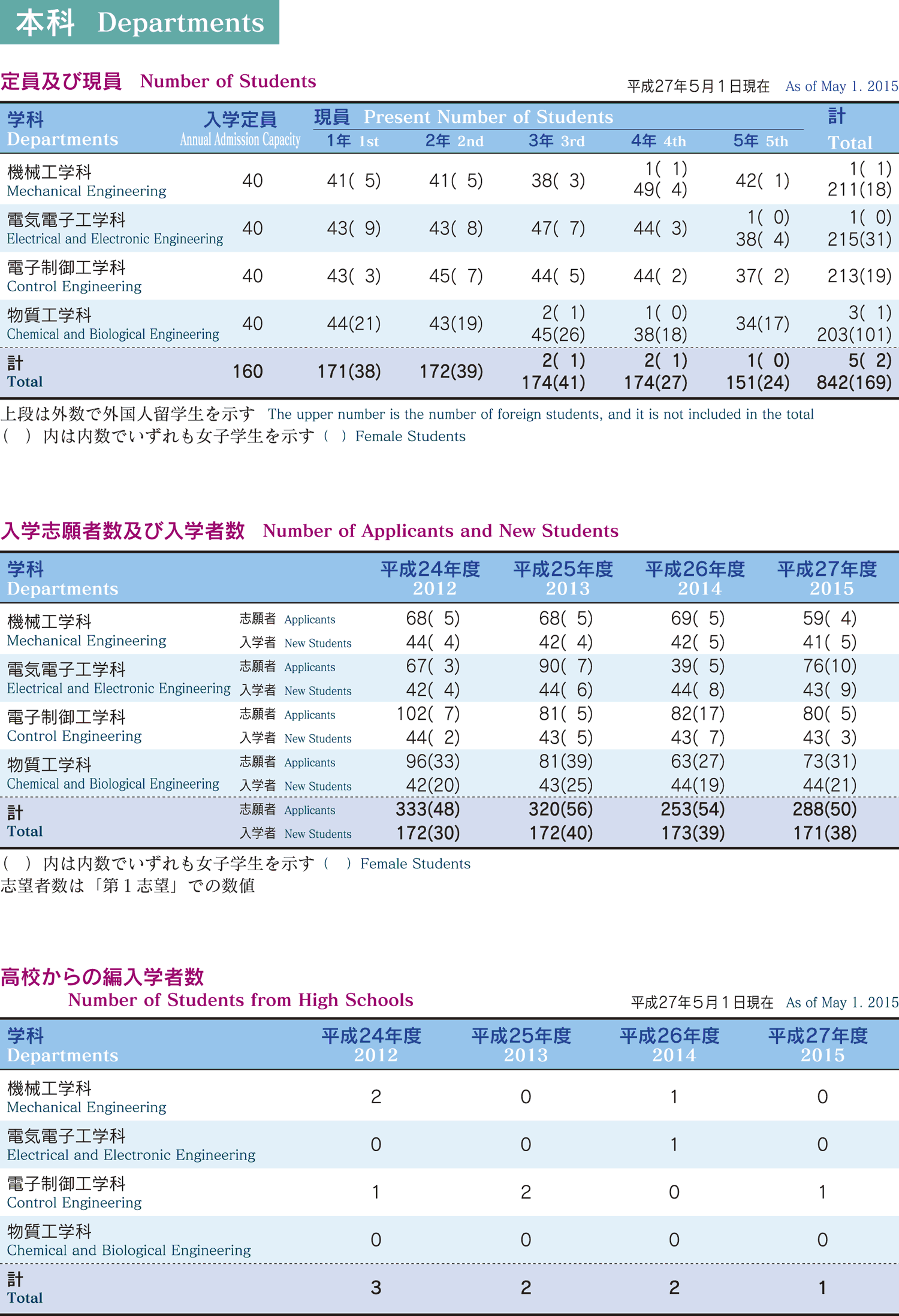Click the total admission capacity 160
Screen dimensions: 899x1316
pyautogui.click(x=248, y=372)
